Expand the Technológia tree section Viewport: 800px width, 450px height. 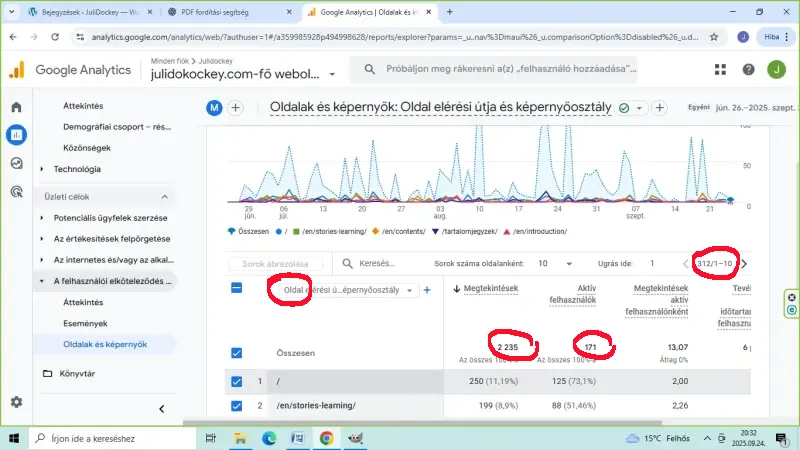41,170
